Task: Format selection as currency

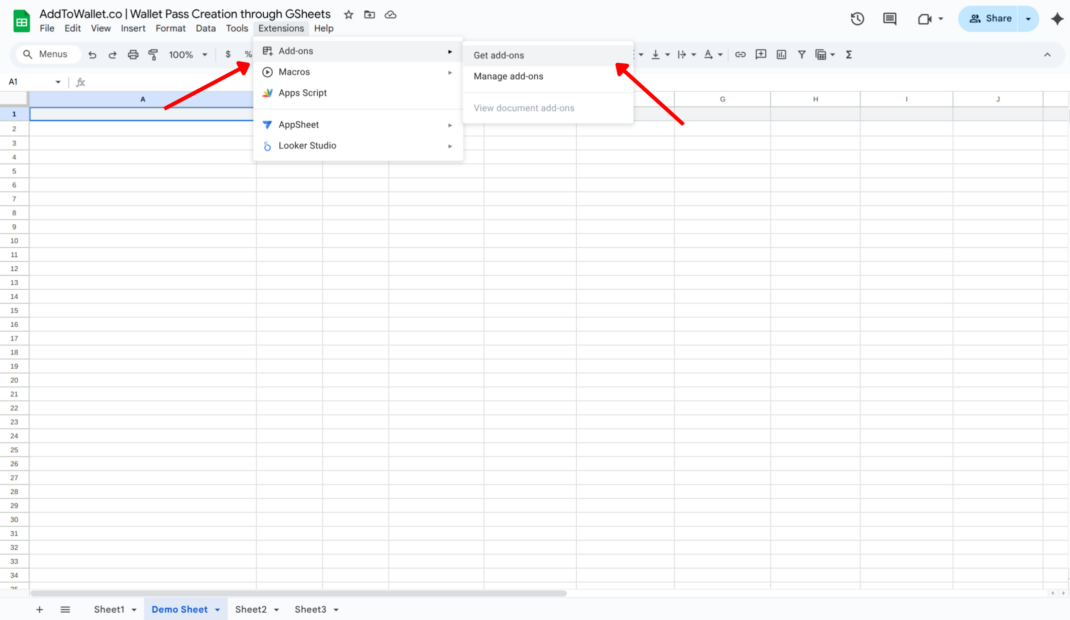Action: point(227,54)
